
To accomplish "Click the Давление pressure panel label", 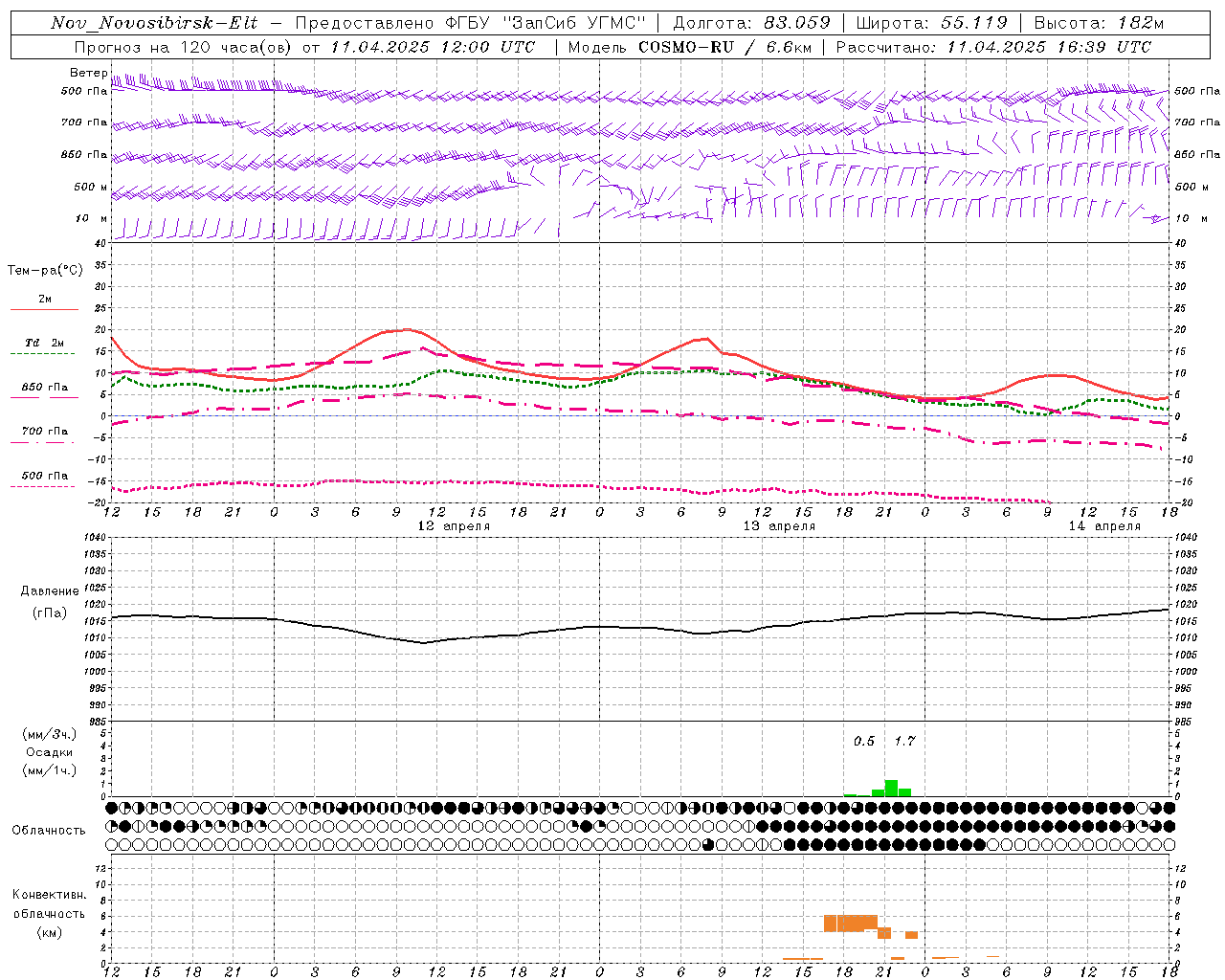I will [x=50, y=591].
